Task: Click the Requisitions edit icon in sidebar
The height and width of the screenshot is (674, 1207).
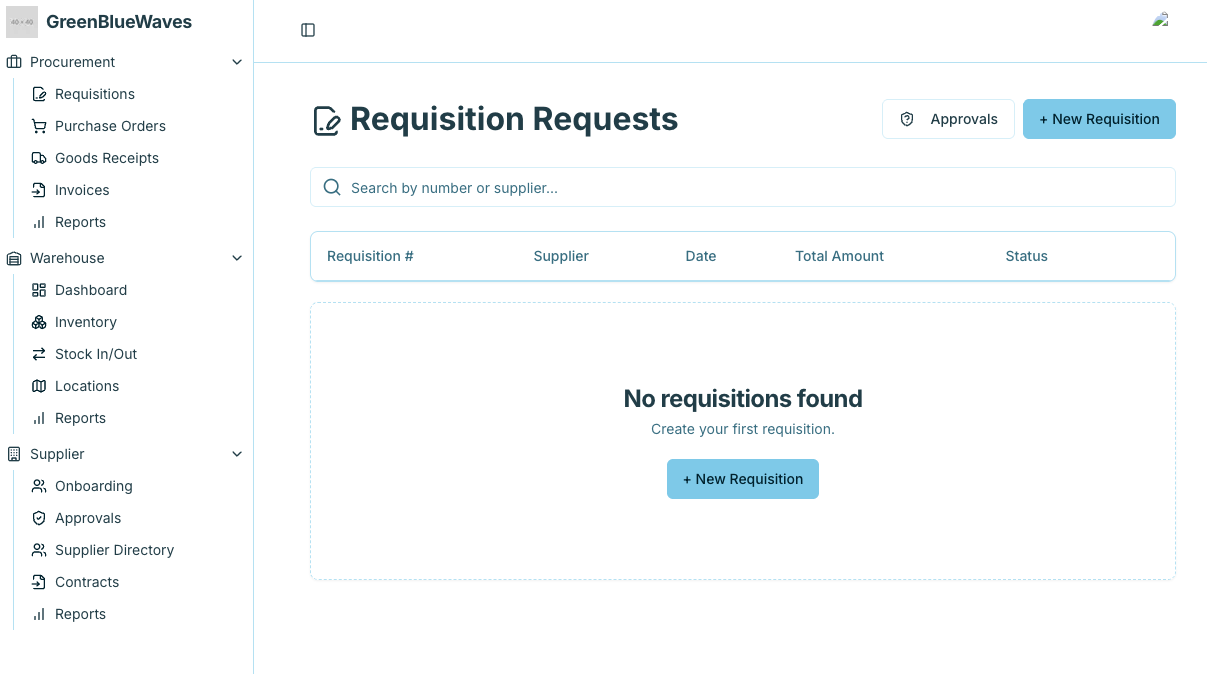Action: pos(39,94)
